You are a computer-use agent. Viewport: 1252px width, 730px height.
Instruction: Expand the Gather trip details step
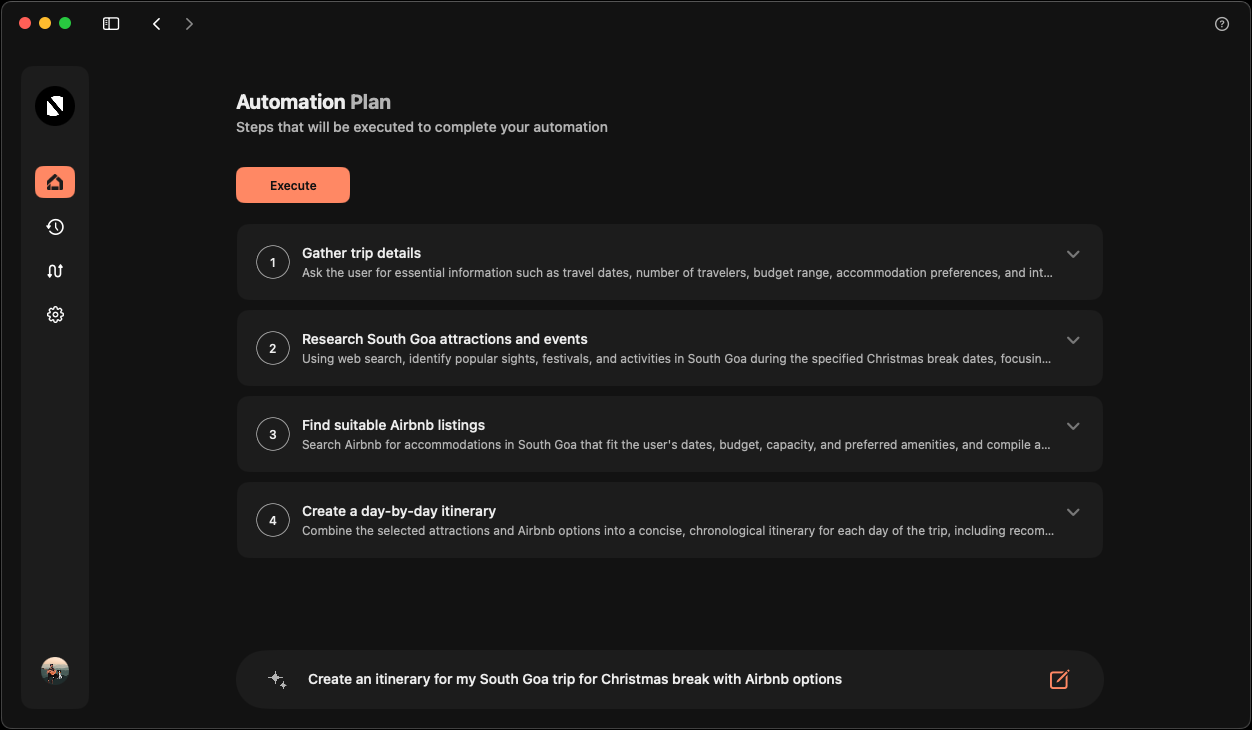(x=1073, y=254)
